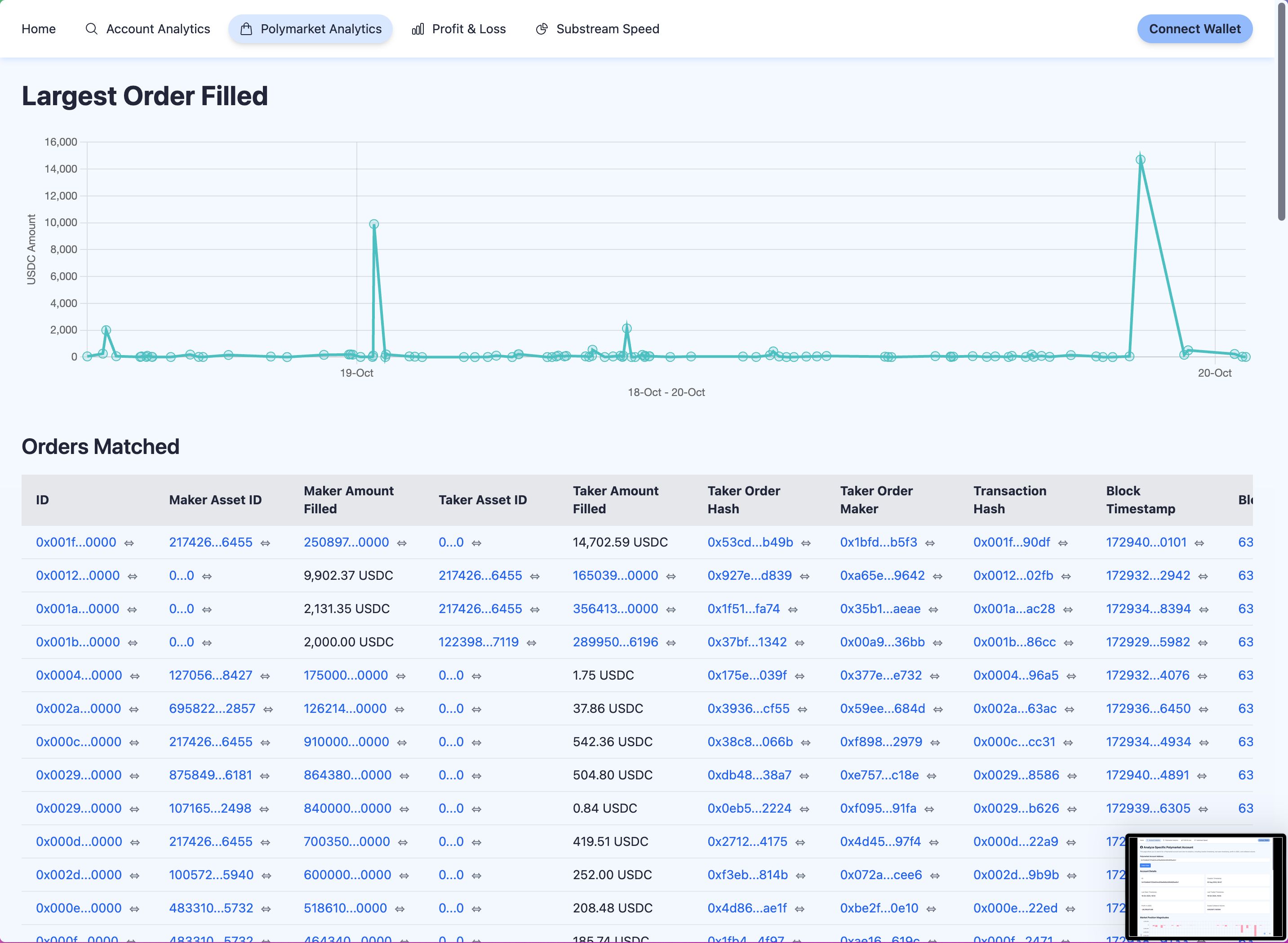Select the Polymarket Analytics tab
Viewport: 1288px width, 943px height.
(311, 29)
